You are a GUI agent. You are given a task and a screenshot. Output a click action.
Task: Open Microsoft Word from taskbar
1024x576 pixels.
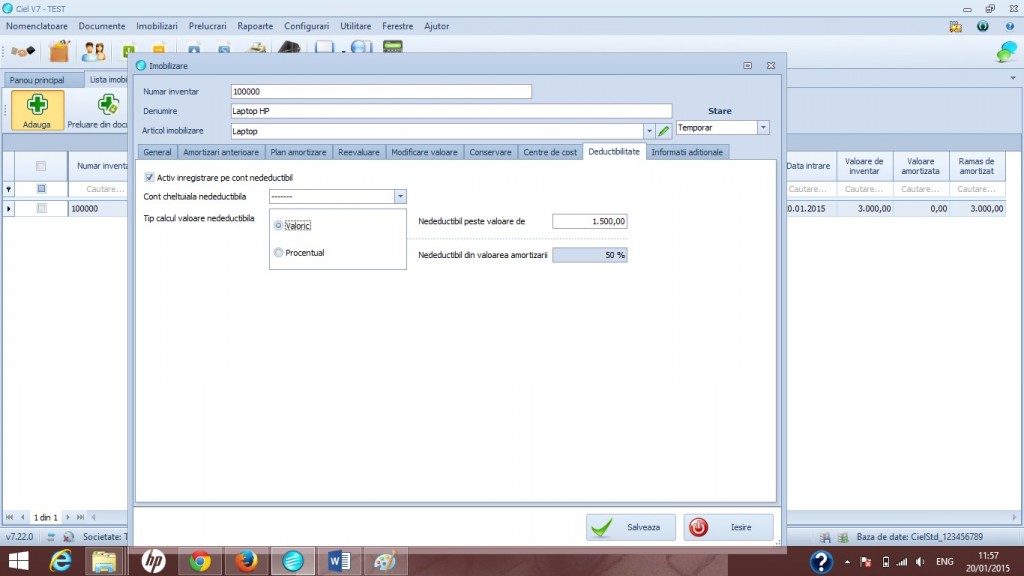(x=339, y=561)
